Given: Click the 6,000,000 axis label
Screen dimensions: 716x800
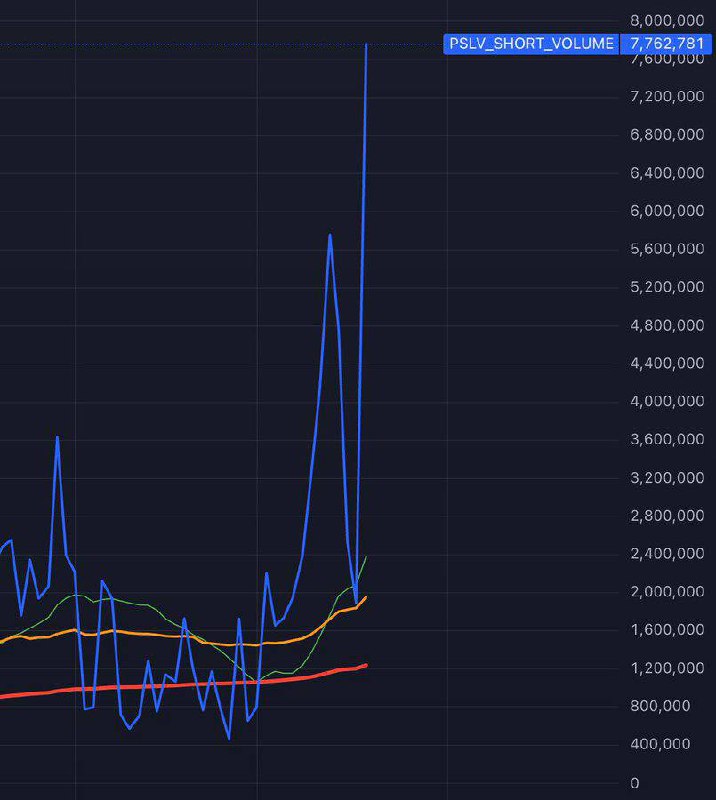Looking at the screenshot, I should point(667,210).
